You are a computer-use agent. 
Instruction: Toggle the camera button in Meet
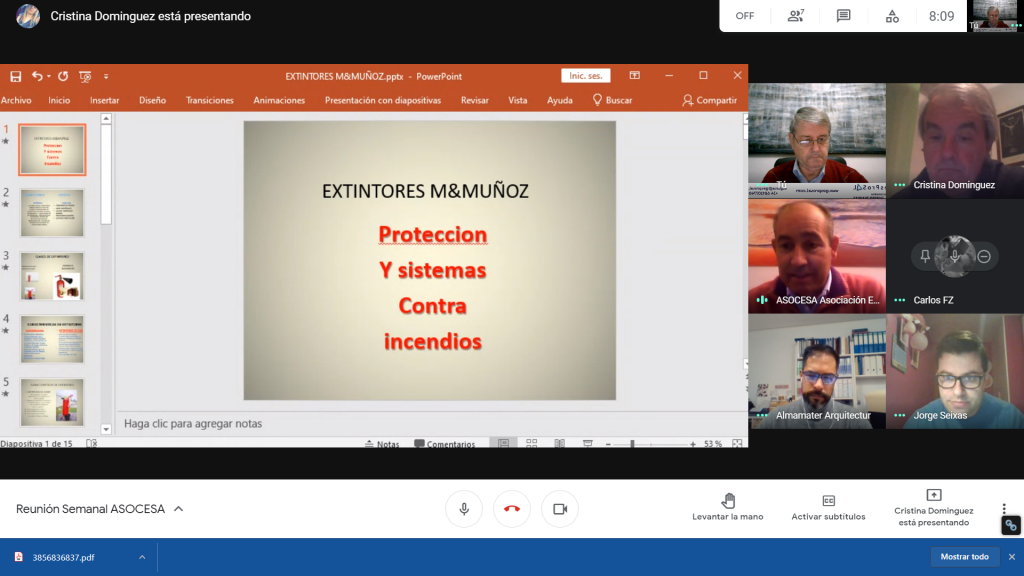560,509
